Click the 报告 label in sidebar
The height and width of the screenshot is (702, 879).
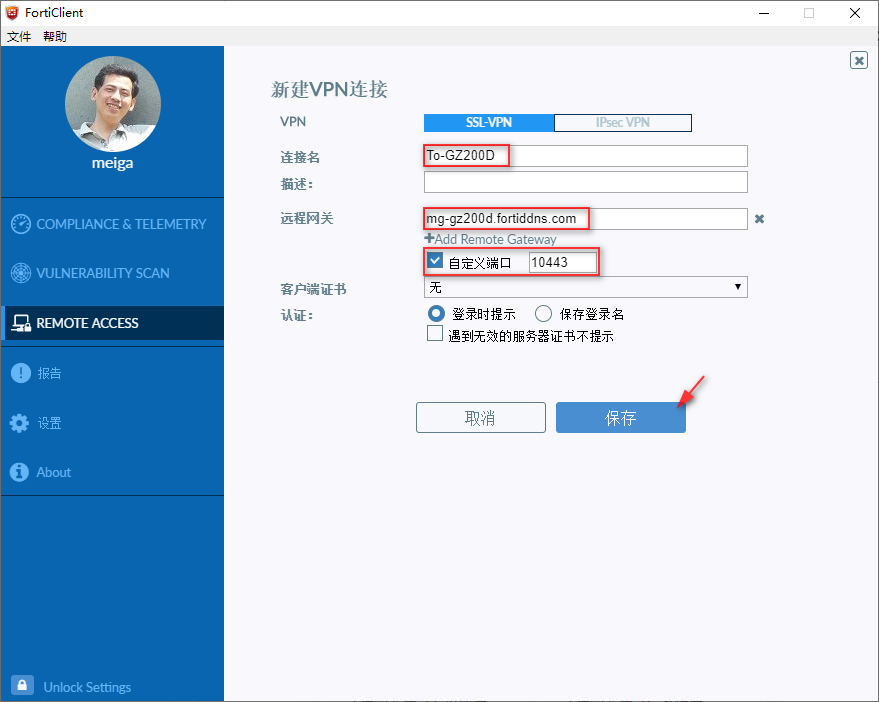click(x=49, y=373)
